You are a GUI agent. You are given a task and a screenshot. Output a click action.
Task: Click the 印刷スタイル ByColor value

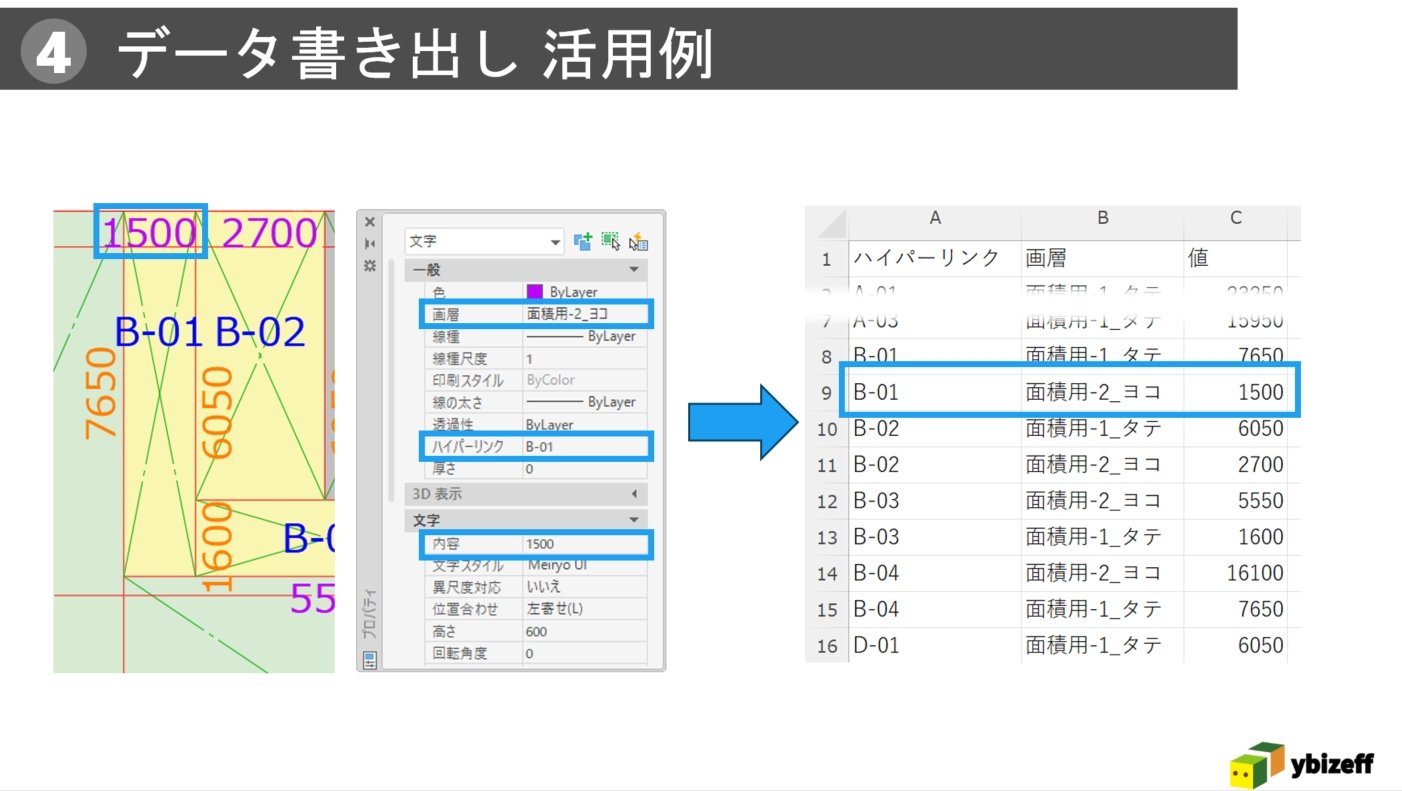tap(585, 380)
